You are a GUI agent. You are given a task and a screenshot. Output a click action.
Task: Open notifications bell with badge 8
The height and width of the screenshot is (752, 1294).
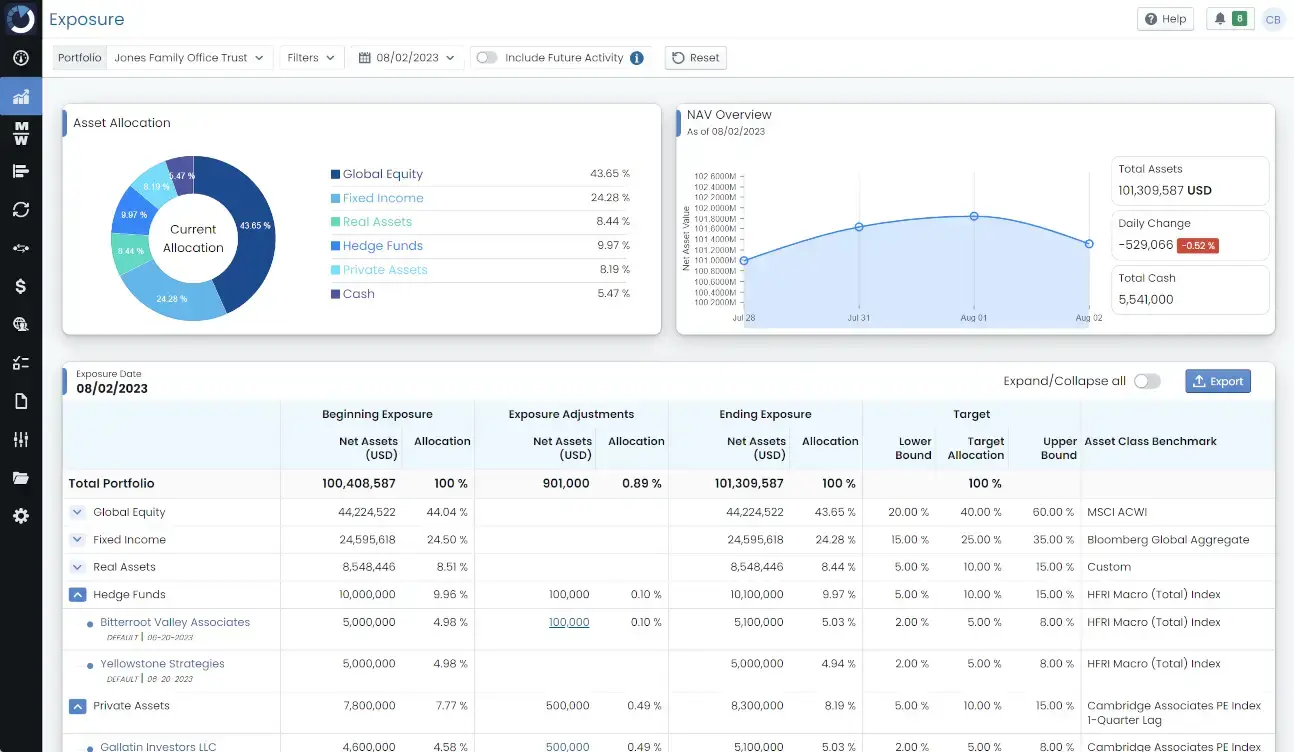click(1229, 19)
